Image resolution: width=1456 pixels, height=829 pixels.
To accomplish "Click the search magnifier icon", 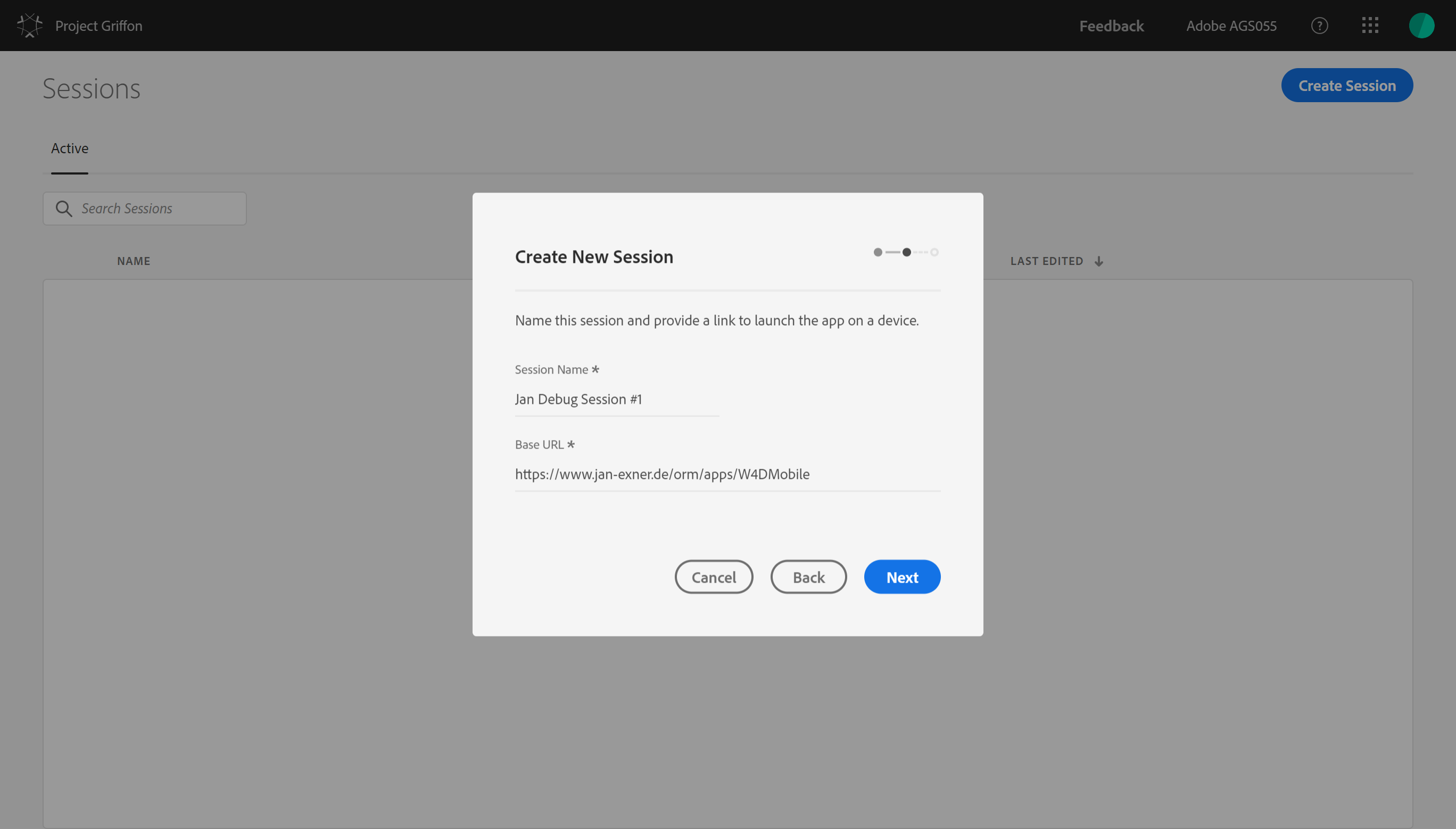I will click(64, 209).
